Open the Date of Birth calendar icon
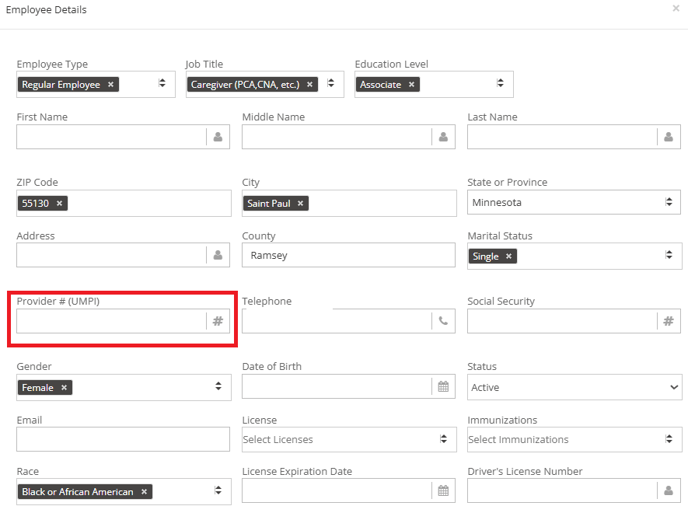This screenshot has width=688, height=520. (443, 387)
